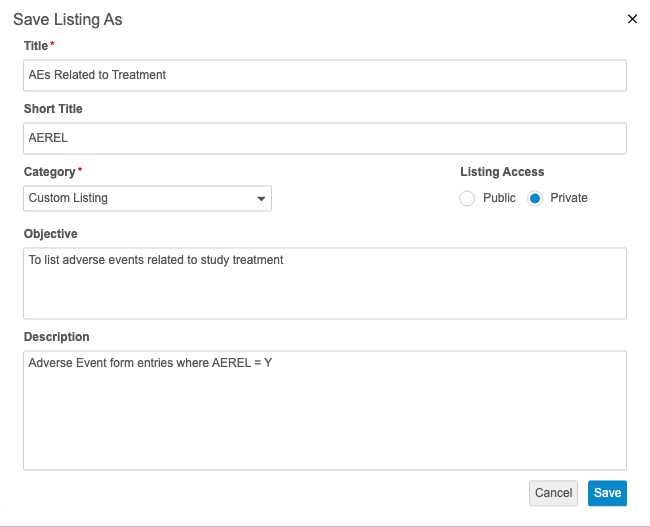Click the Title field label

pos(36,46)
